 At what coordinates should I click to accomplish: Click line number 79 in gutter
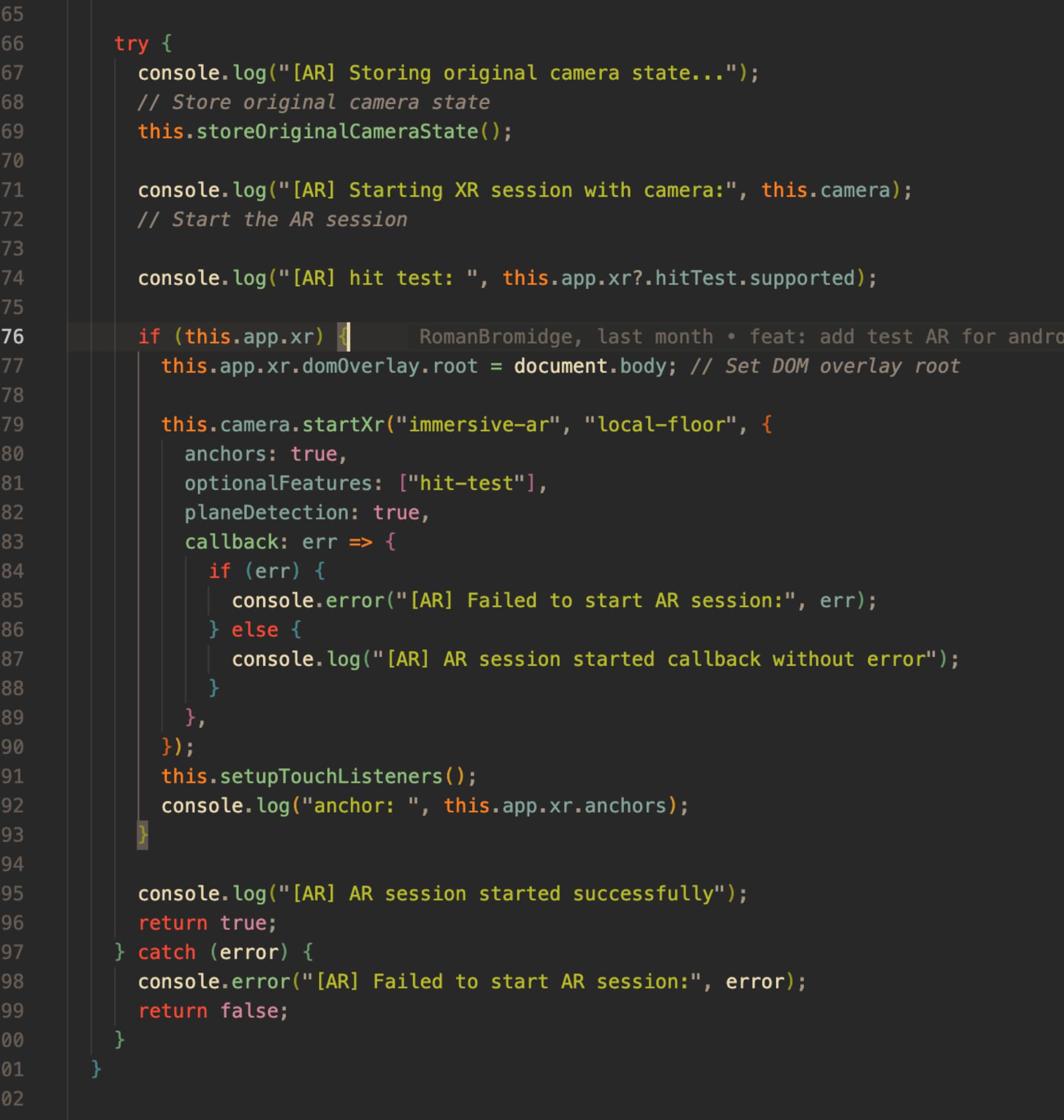(x=13, y=425)
